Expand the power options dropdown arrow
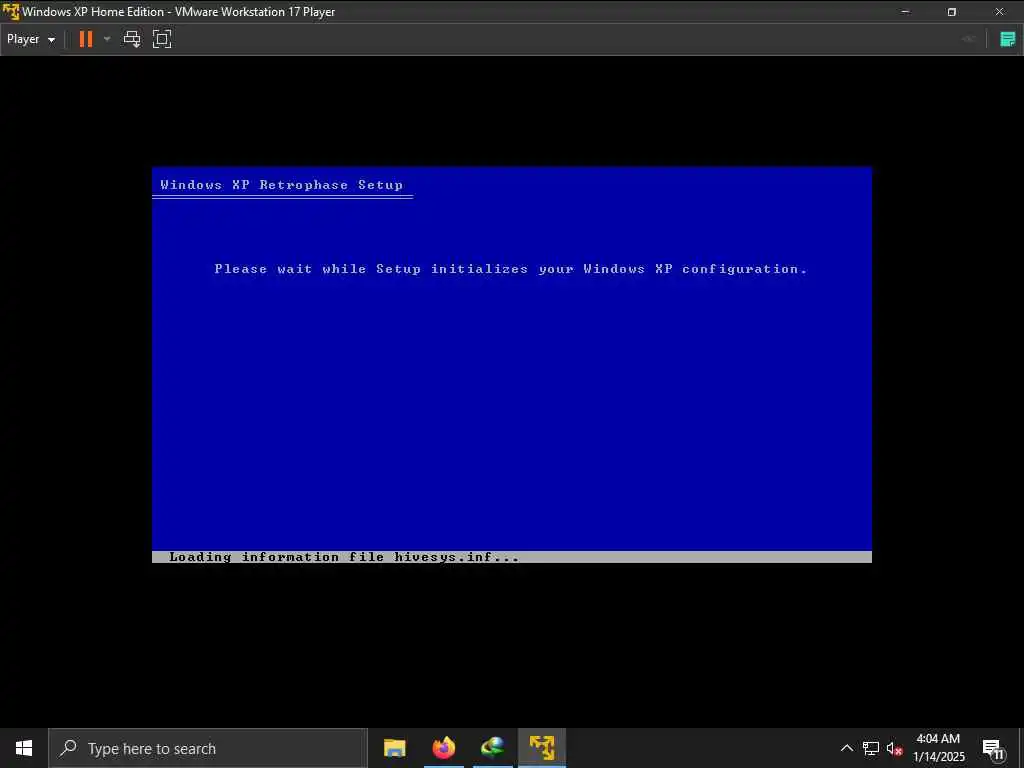 point(107,39)
